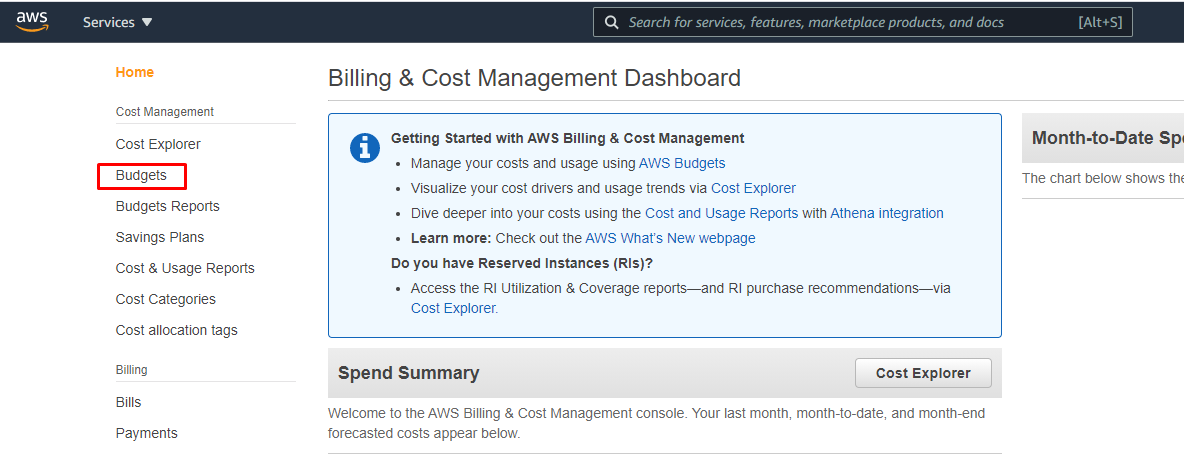The height and width of the screenshot is (455, 1184).
Task: Open Cost Categories in sidebar
Action: [x=166, y=299]
